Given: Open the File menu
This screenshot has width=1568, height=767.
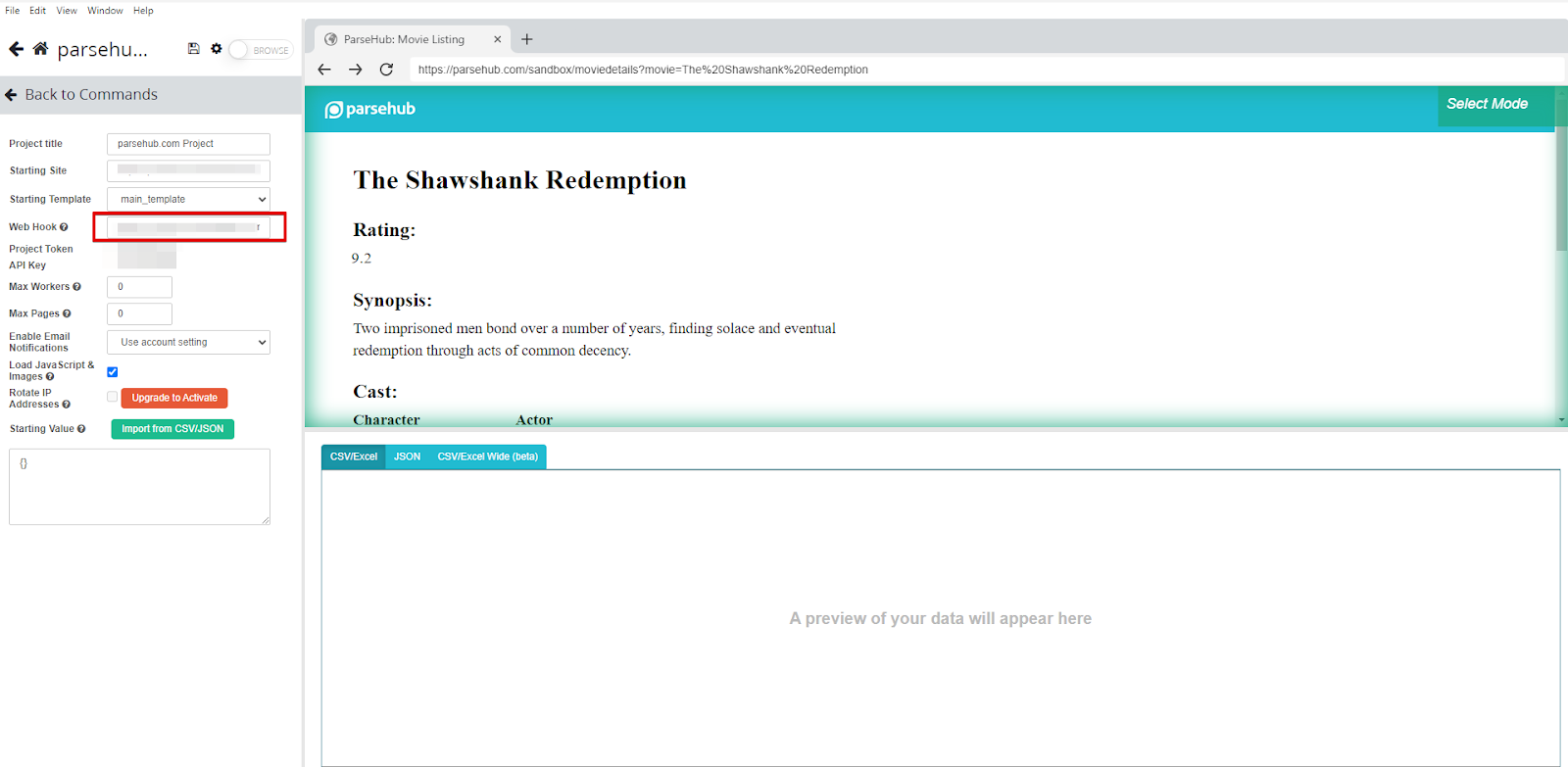Looking at the screenshot, I should [12, 11].
